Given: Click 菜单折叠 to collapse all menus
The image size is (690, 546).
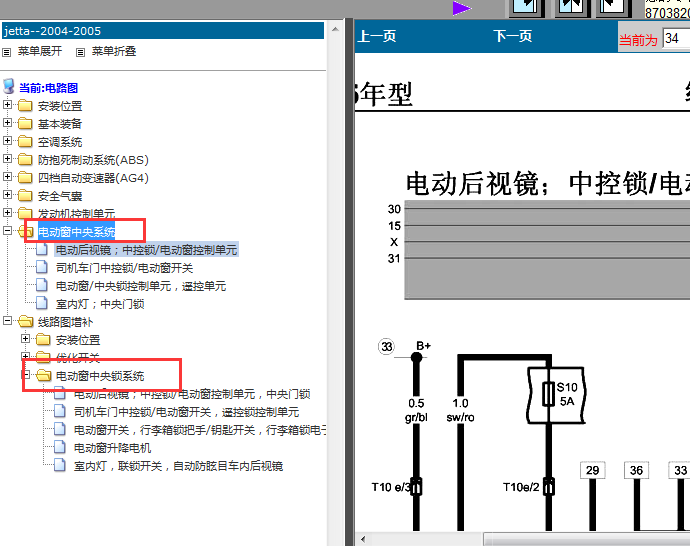Looking at the screenshot, I should pyautogui.click(x=114, y=51).
